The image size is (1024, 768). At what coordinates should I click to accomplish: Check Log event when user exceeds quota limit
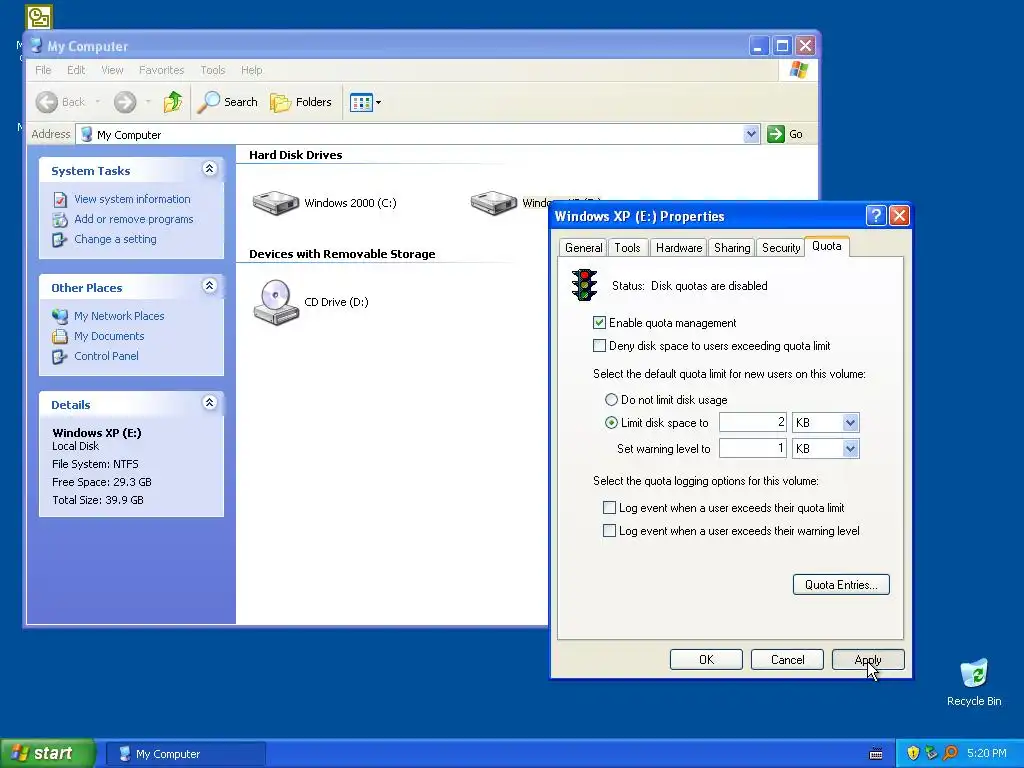point(609,507)
